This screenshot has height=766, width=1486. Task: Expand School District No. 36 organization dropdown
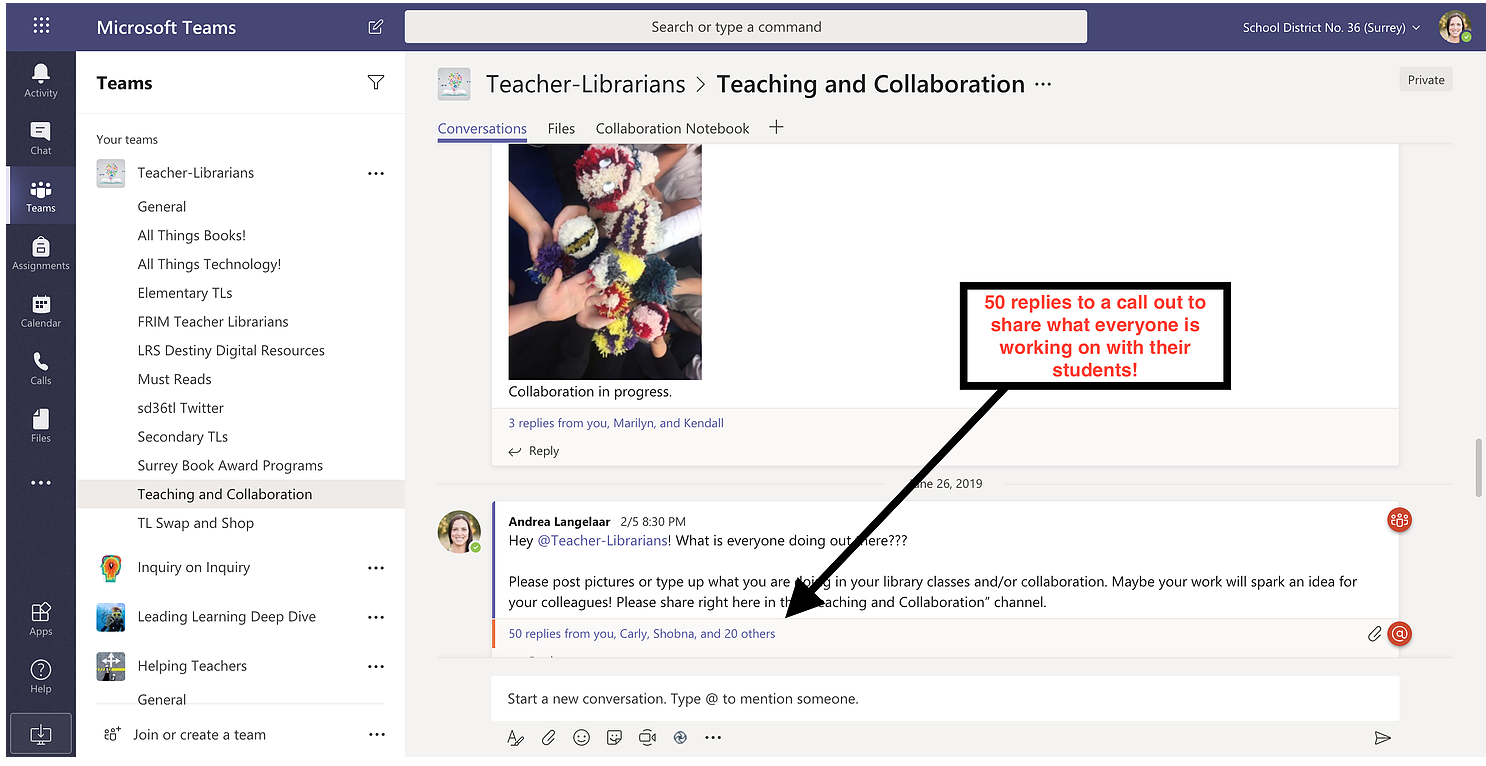(x=1331, y=28)
